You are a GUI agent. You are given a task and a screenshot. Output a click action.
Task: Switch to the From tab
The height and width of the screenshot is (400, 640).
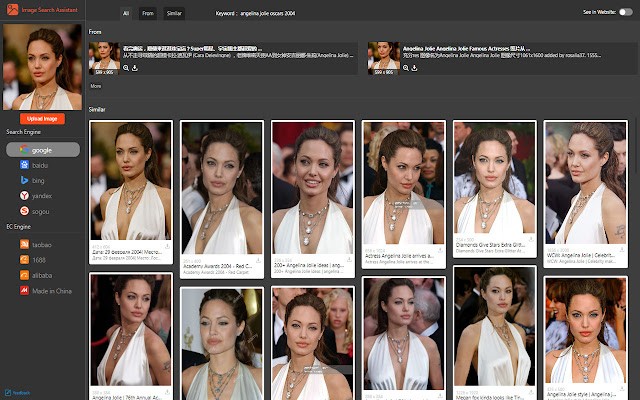click(x=148, y=13)
